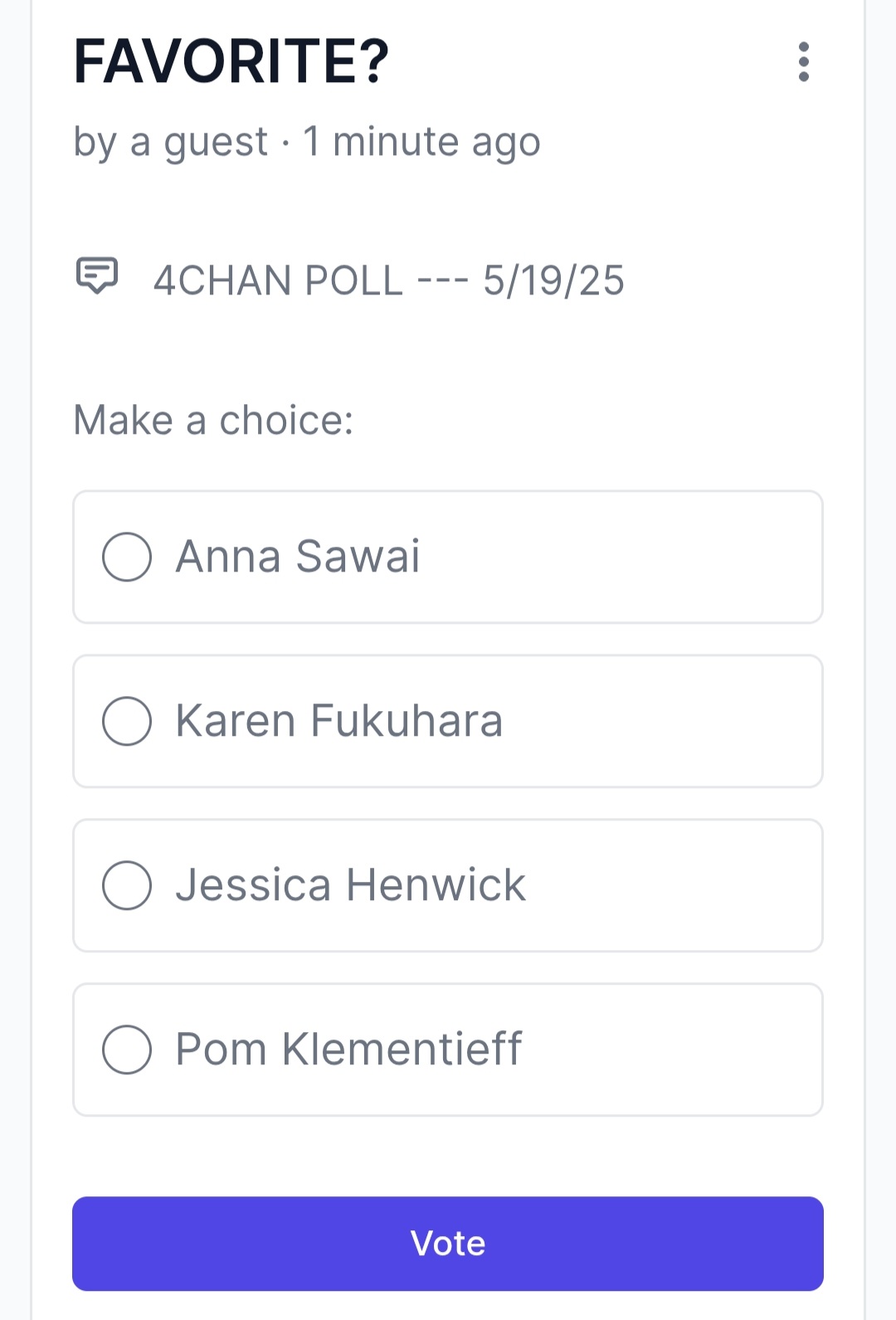Image resolution: width=896 pixels, height=1320 pixels.
Task: Click empty space in Pom Klementieff card
Action: [672, 1050]
